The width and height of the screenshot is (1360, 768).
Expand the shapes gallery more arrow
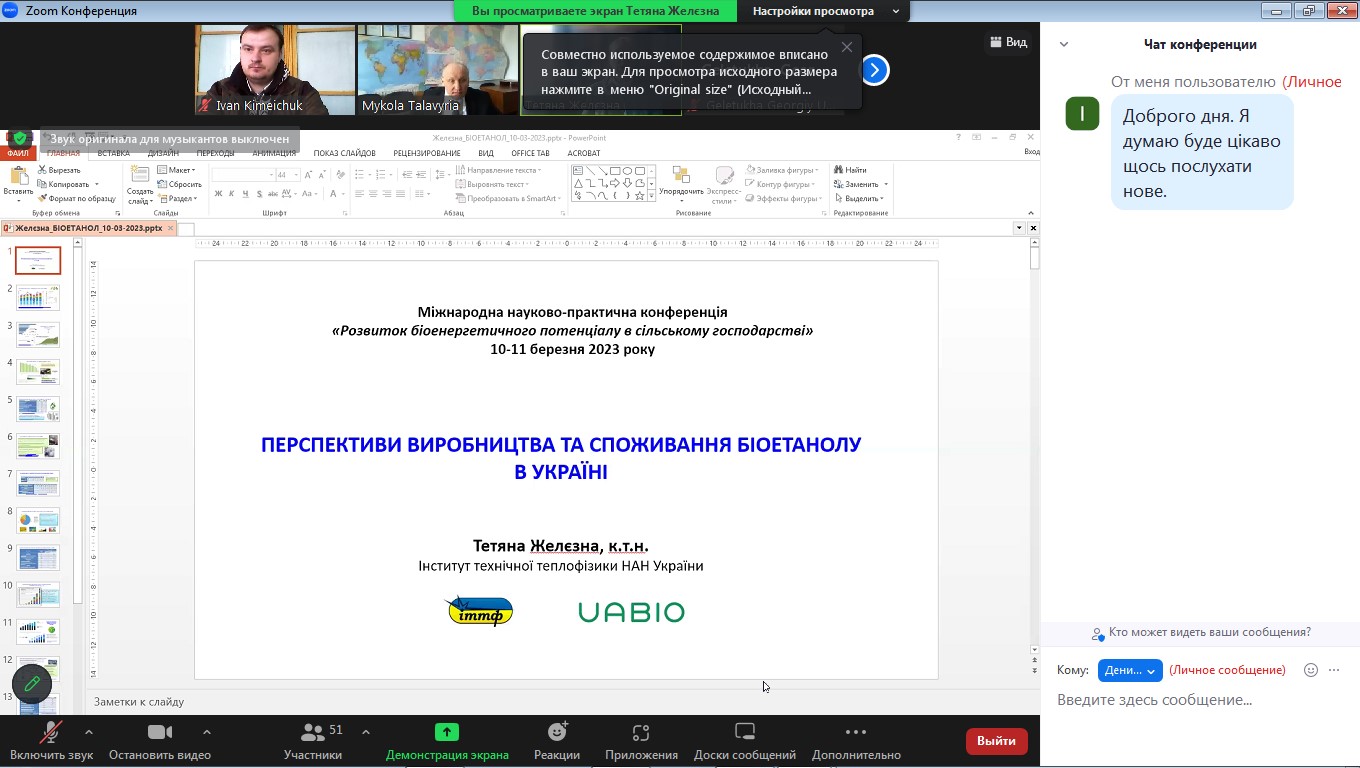(652, 197)
